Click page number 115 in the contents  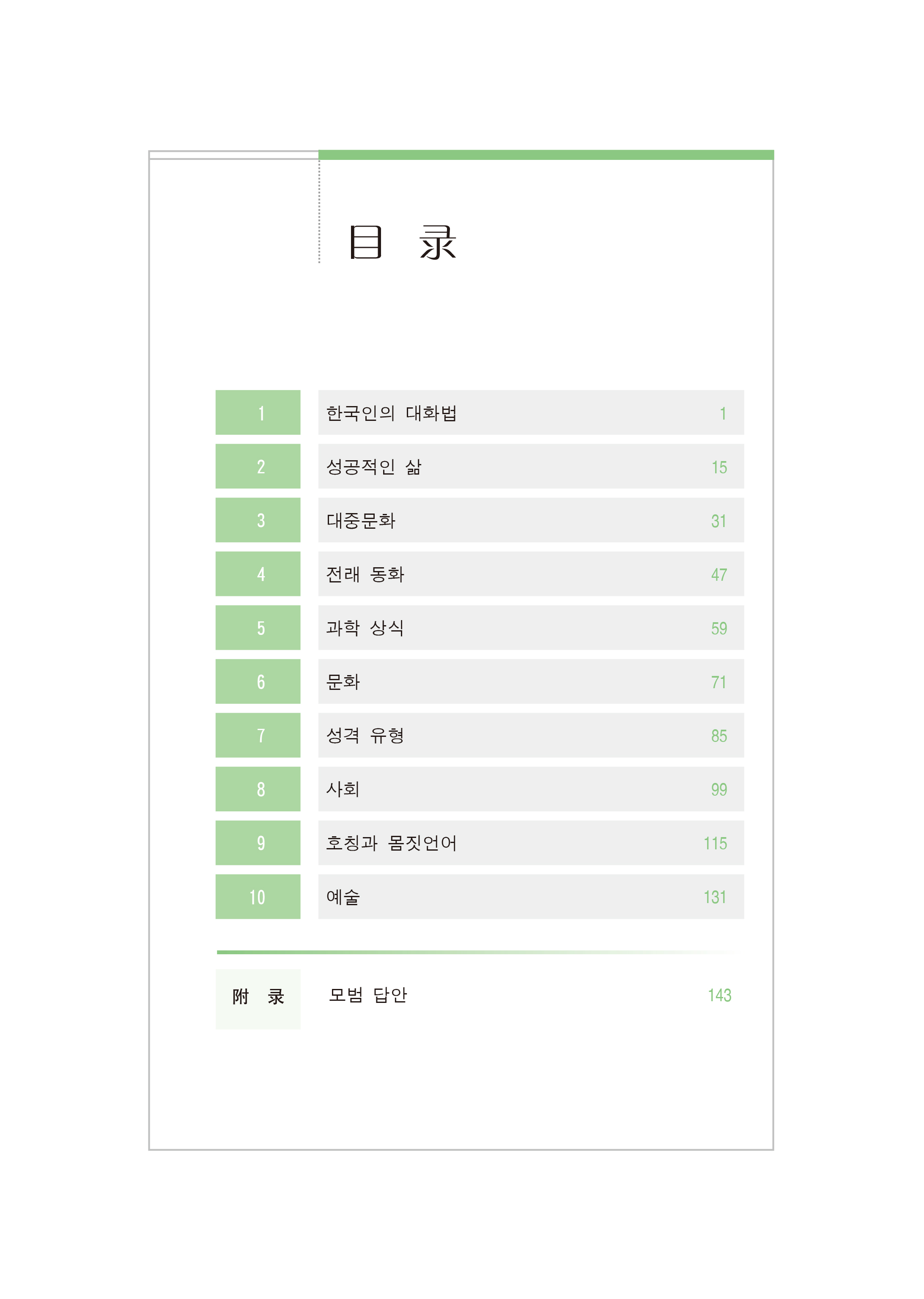[715, 843]
